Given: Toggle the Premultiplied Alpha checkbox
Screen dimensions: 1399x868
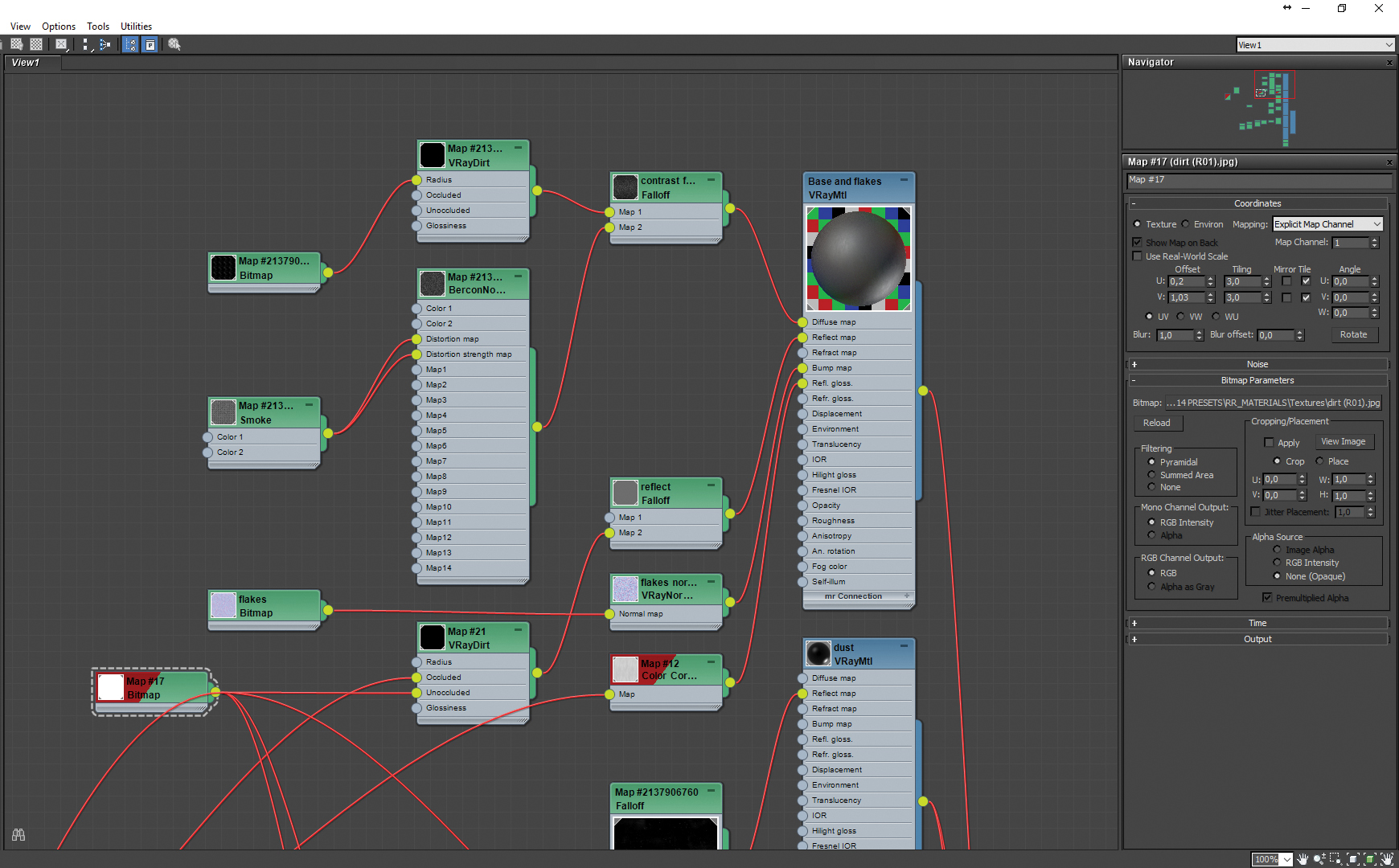Looking at the screenshot, I should pos(1267,598).
